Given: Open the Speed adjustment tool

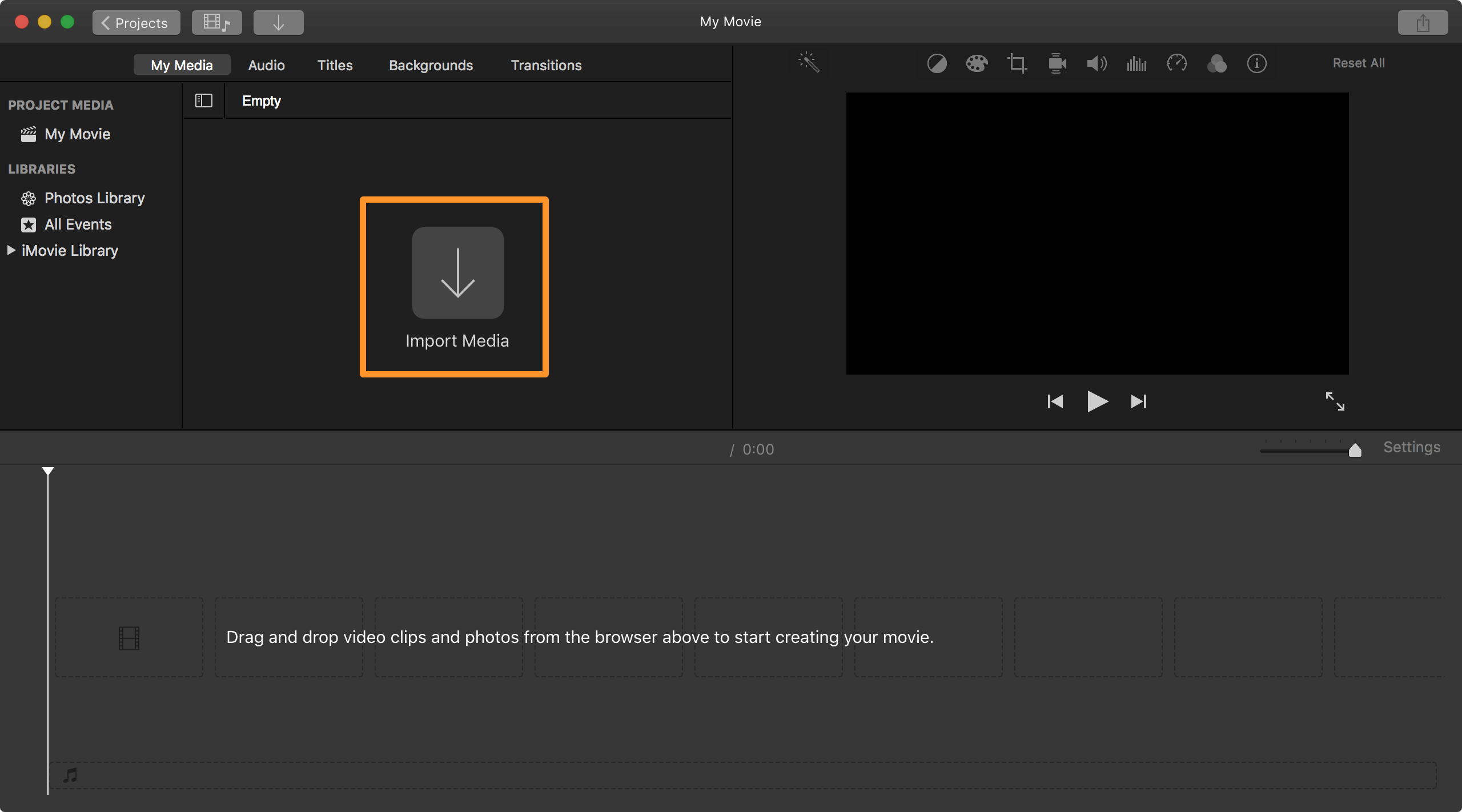Looking at the screenshot, I should pyautogui.click(x=1177, y=63).
